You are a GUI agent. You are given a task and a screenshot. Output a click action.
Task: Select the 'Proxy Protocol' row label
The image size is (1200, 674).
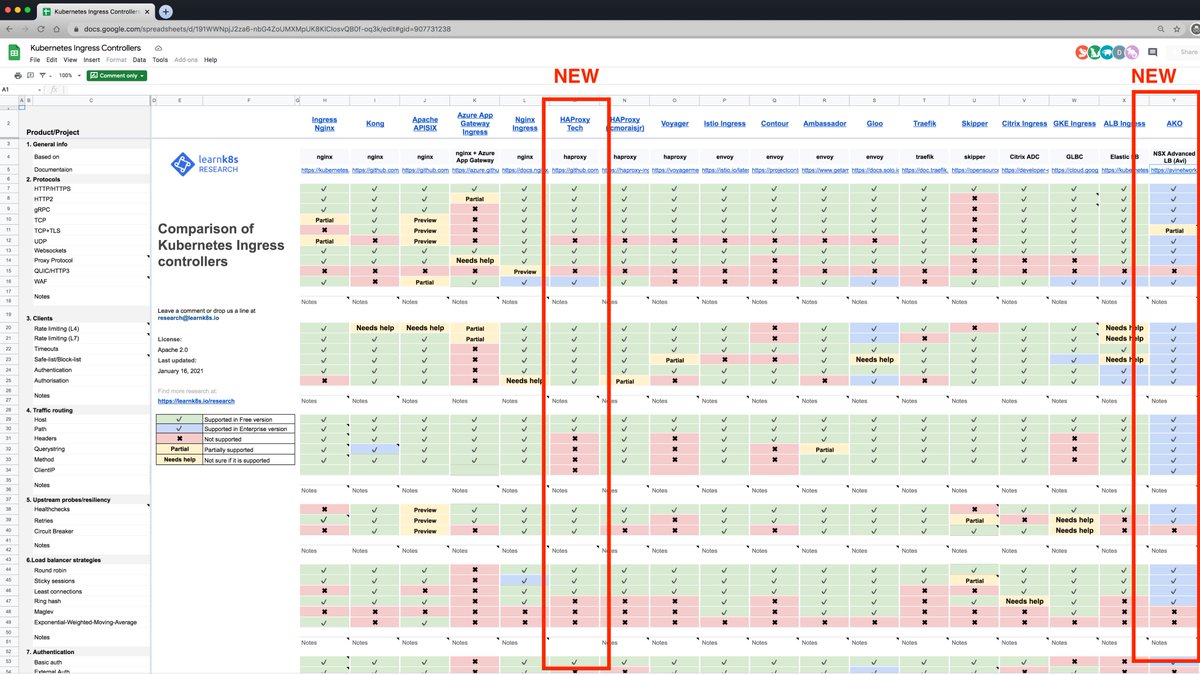pos(53,260)
